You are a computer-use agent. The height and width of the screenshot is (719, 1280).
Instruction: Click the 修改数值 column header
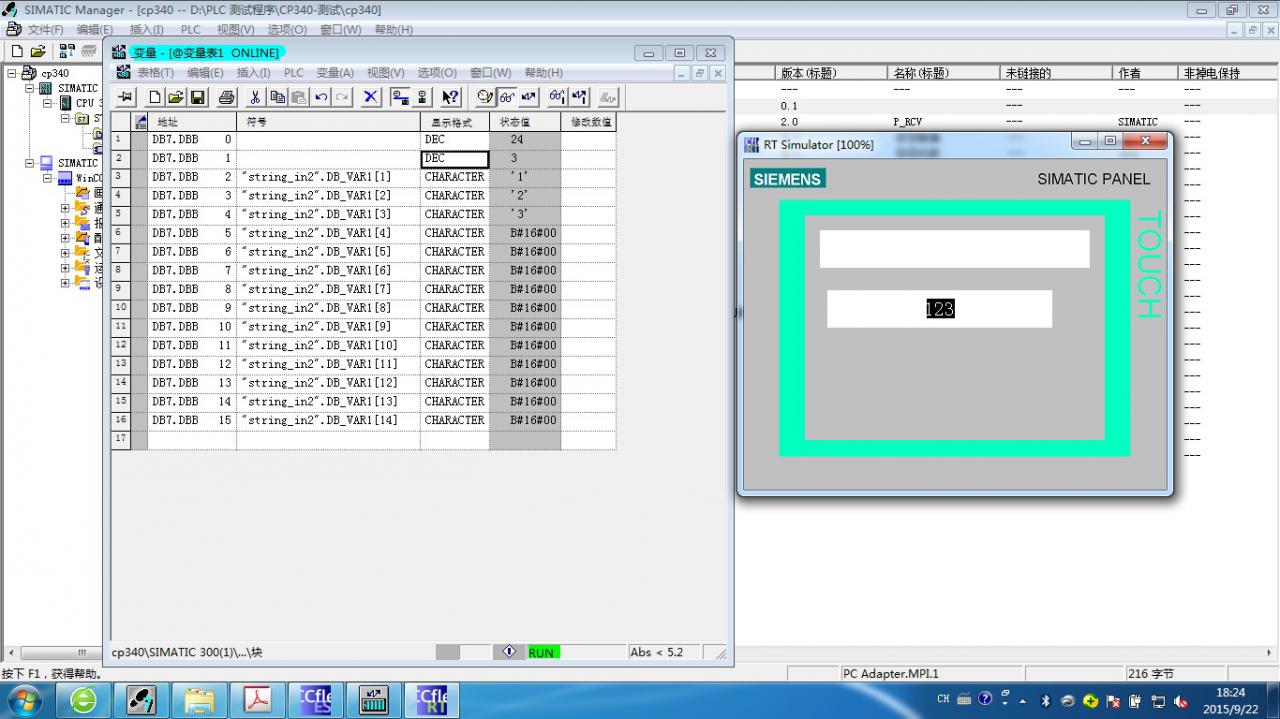point(588,122)
